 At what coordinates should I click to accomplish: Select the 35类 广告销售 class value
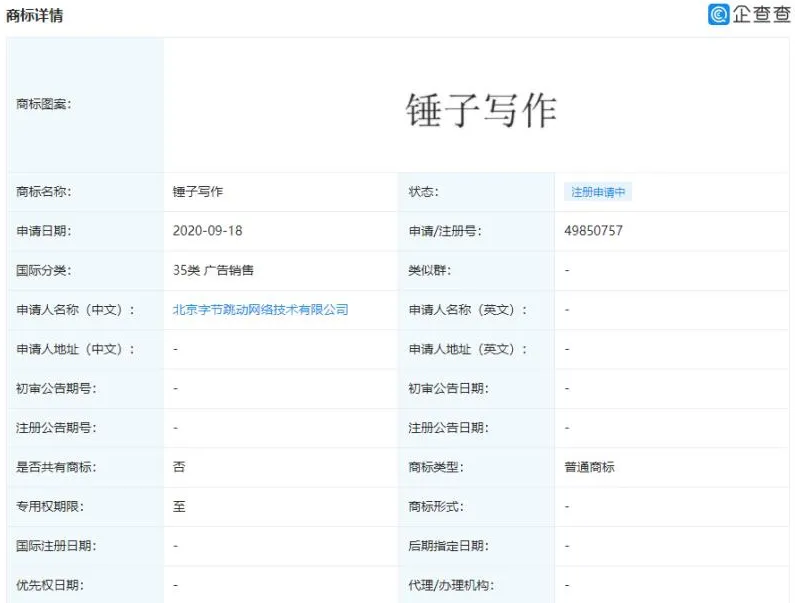coord(213,270)
